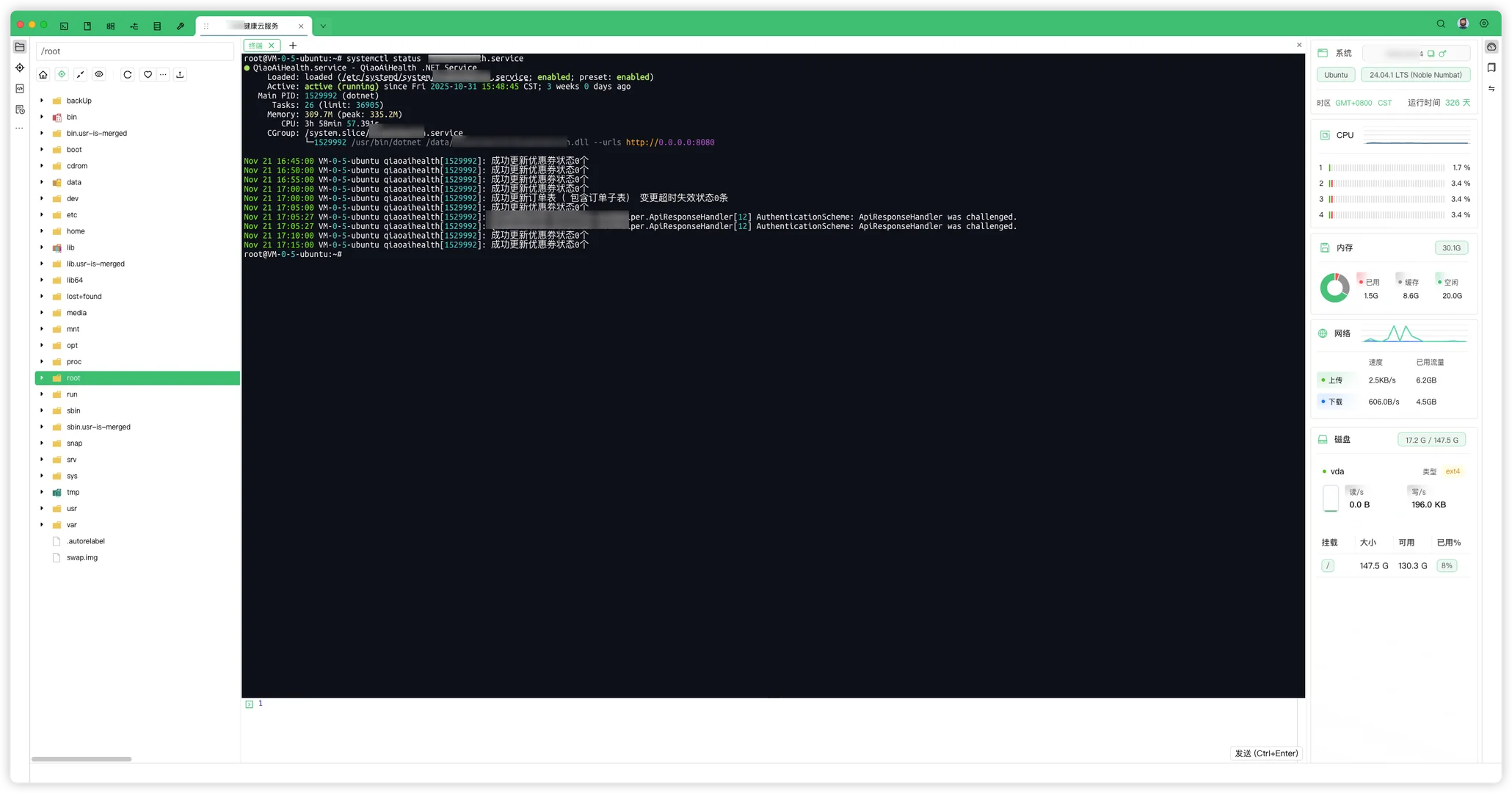The height and width of the screenshot is (793, 1512).
Task: Add new terminal tab with plus
Action: pos(293,46)
